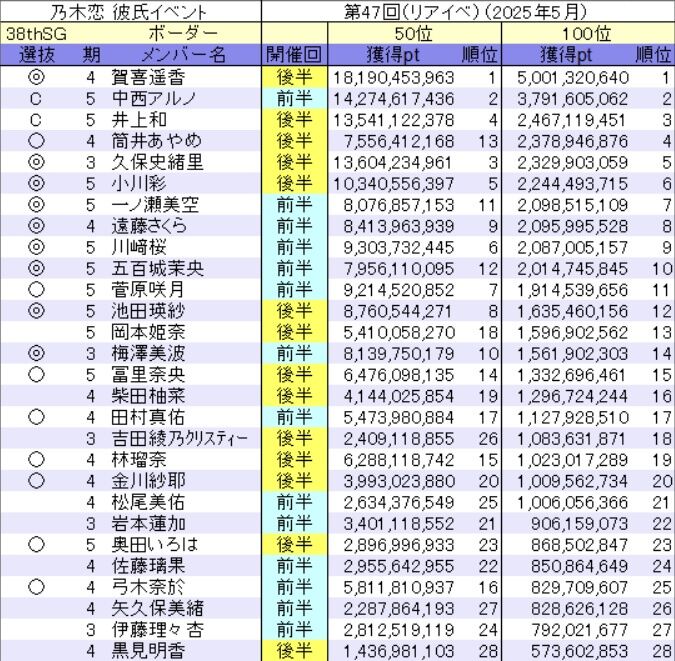
Task: Click the value 1,127,928,510
Action: pos(573,418)
